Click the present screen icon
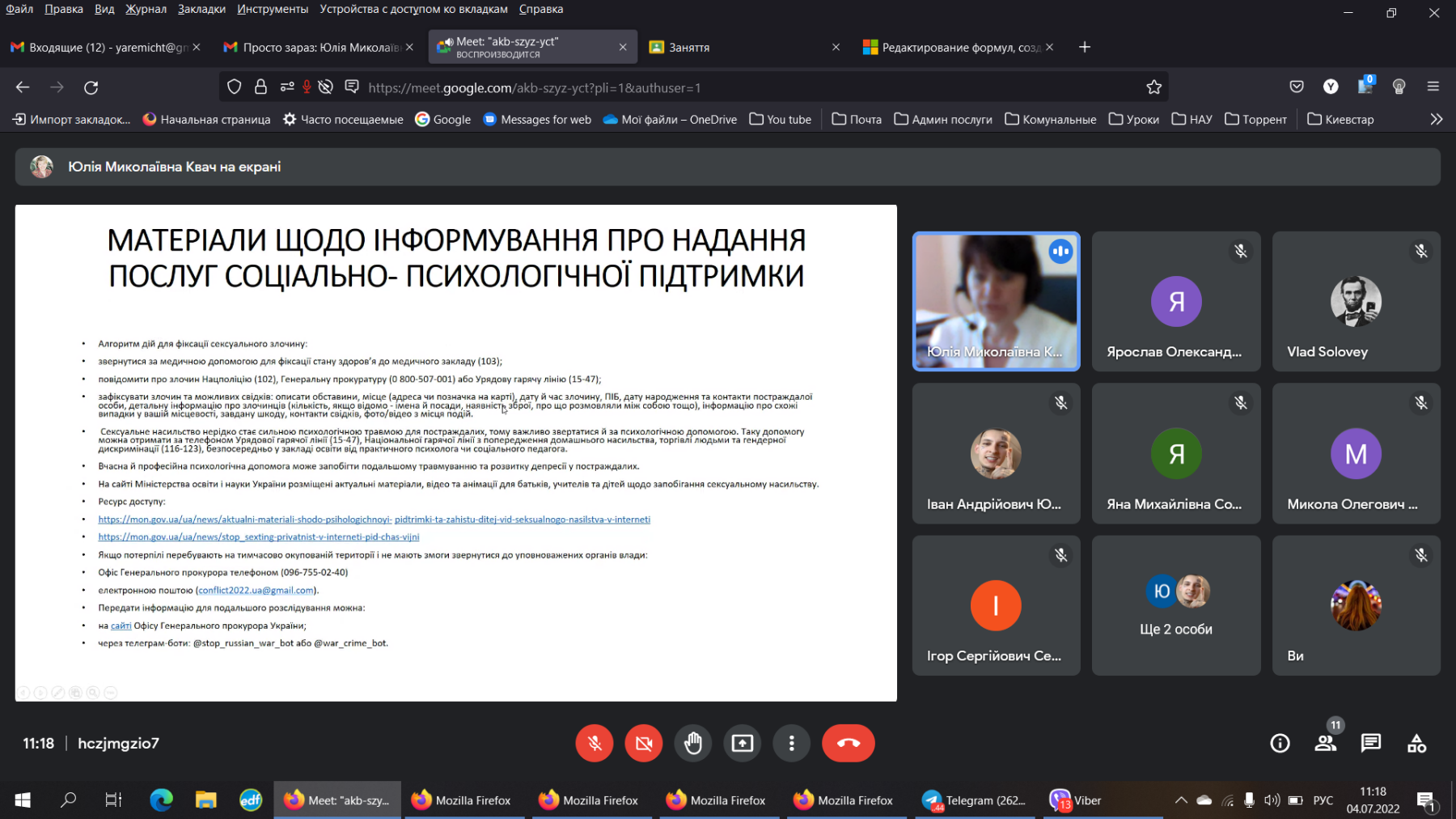The image size is (1456, 819). (x=742, y=743)
